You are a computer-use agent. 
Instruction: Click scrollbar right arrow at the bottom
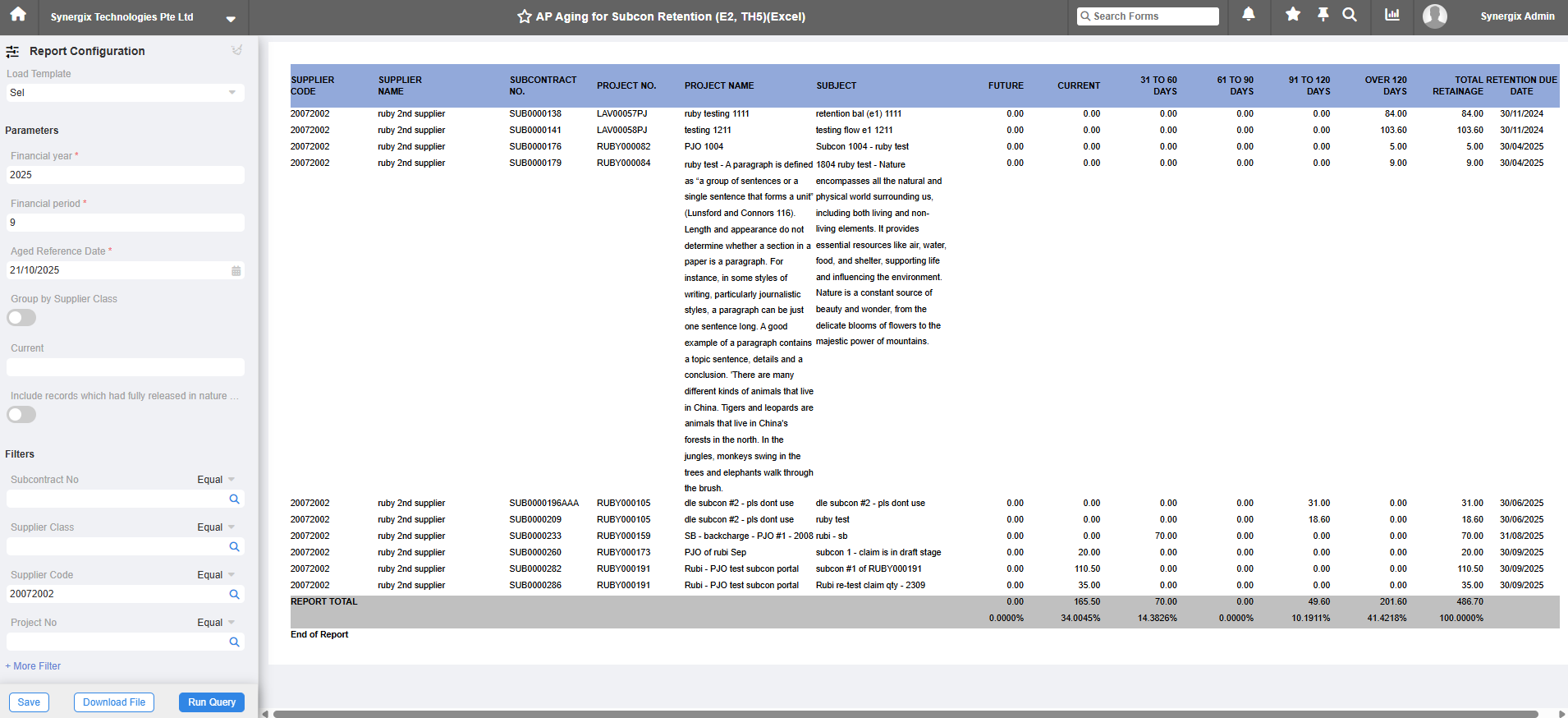pyautogui.click(x=1561, y=714)
